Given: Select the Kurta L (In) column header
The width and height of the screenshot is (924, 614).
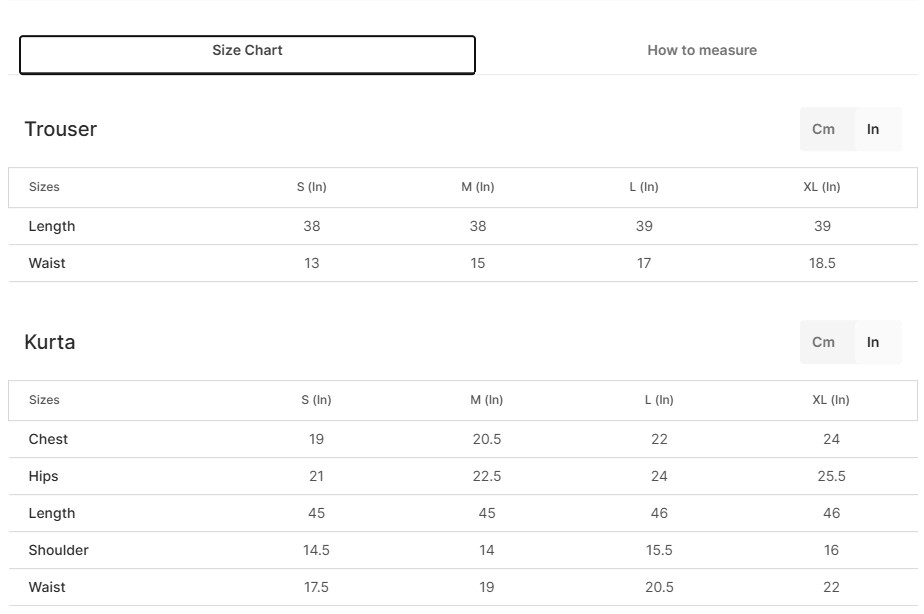Looking at the screenshot, I should point(659,400).
